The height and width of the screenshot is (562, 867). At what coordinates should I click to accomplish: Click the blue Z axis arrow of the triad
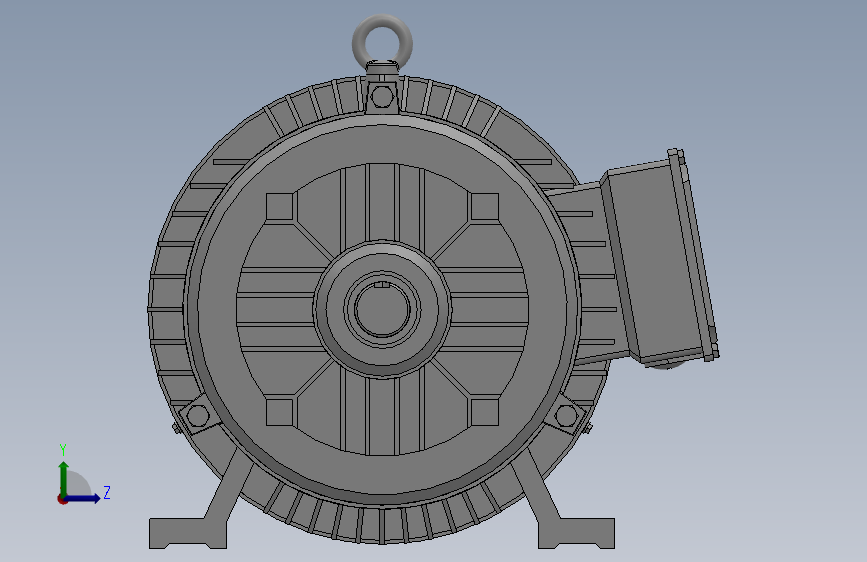click(x=83, y=498)
